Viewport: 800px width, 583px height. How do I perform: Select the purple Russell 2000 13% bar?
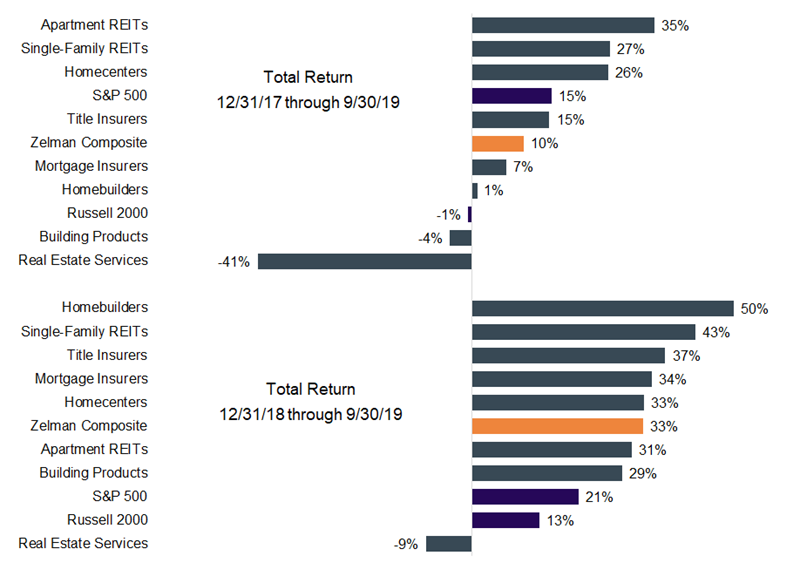pos(505,520)
